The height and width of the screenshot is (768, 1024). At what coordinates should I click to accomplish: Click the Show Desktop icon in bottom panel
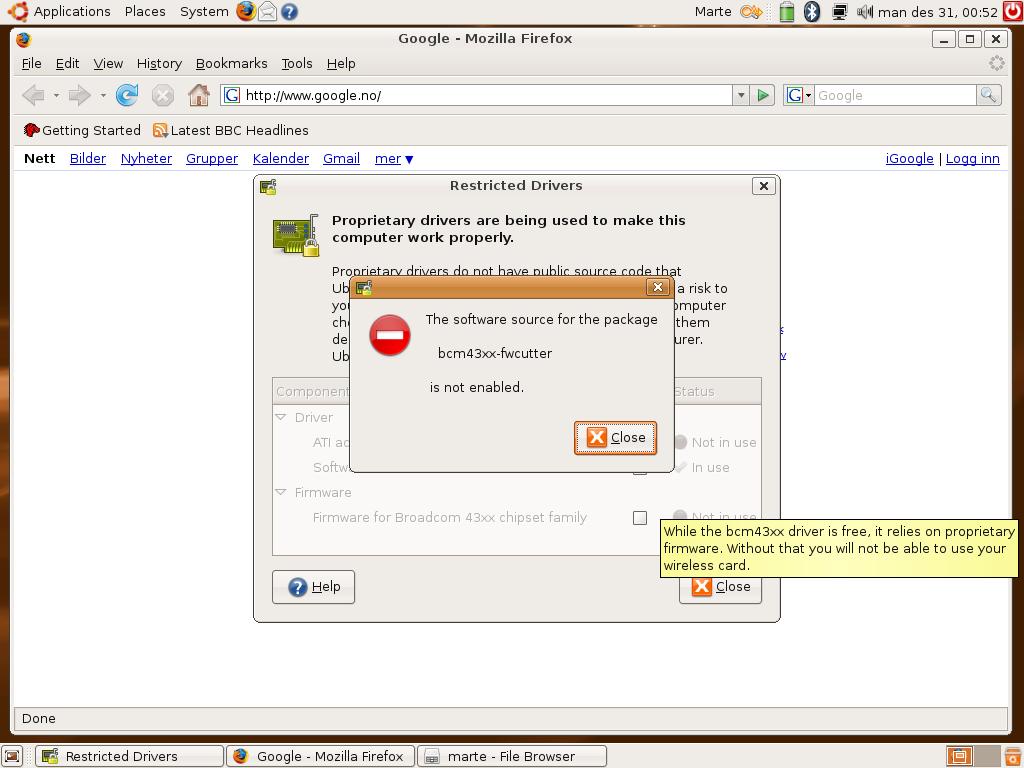(12, 756)
